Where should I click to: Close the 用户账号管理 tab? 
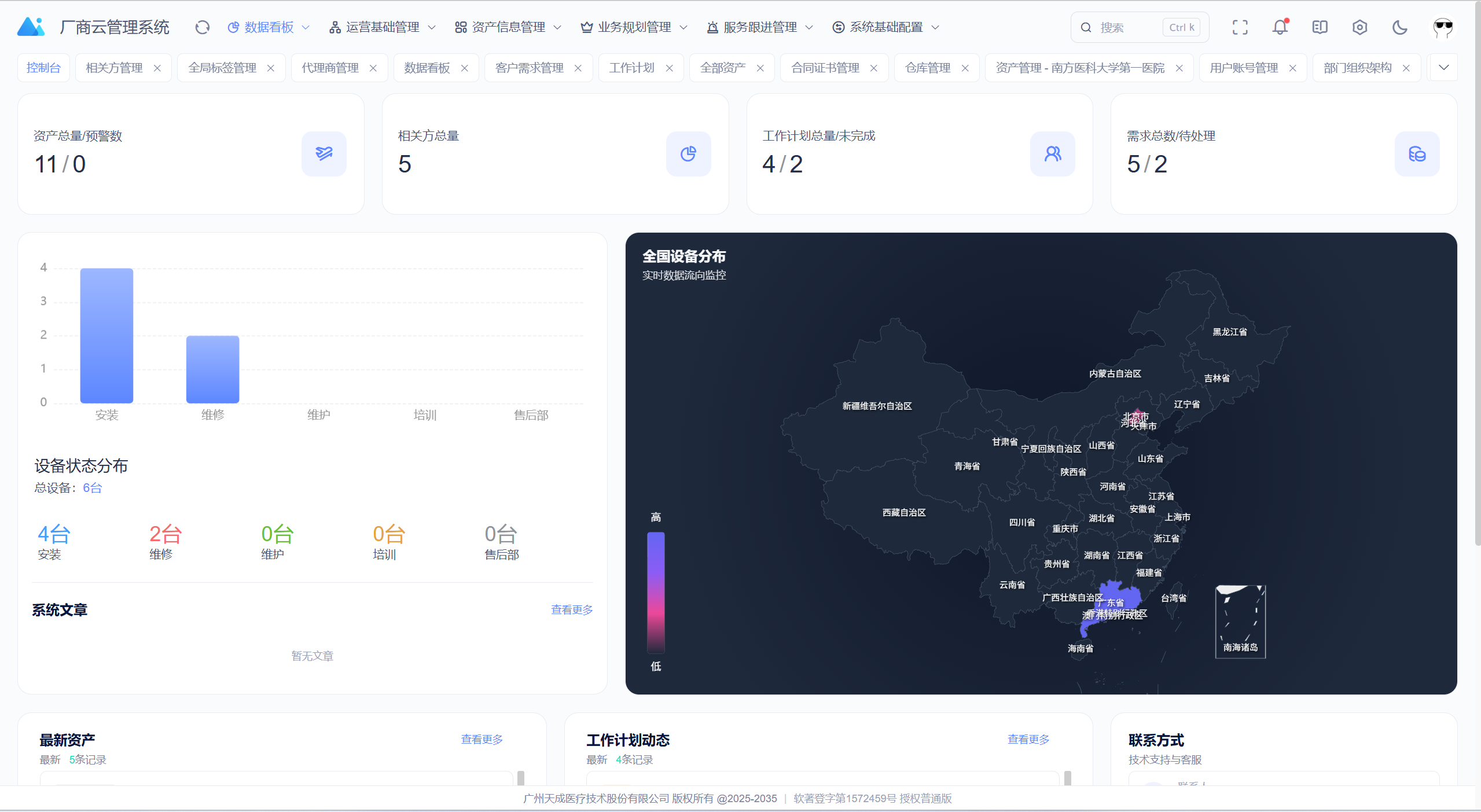pyautogui.click(x=1292, y=68)
